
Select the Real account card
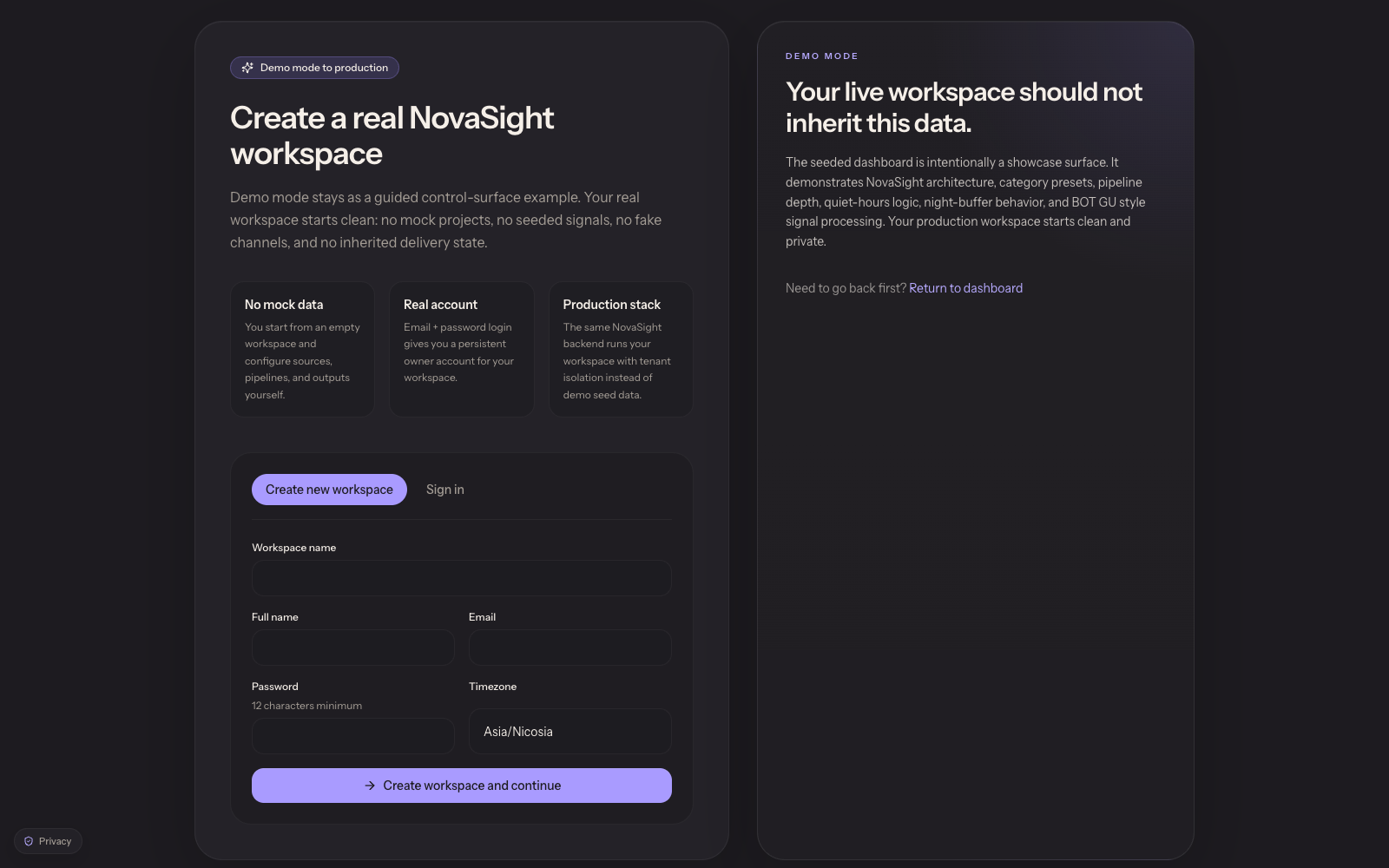click(x=462, y=349)
